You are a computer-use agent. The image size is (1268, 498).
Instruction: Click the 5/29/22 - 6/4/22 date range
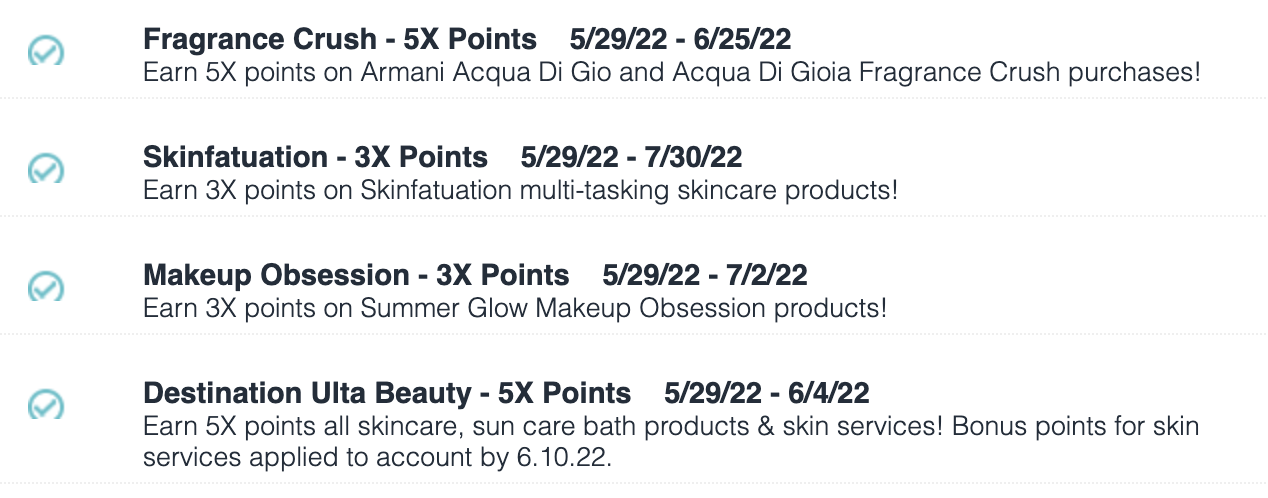767,392
